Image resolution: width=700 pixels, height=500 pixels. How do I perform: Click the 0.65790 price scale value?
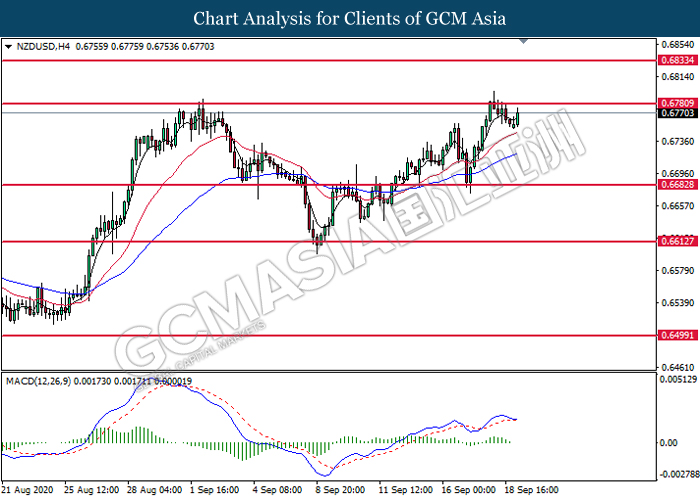click(x=678, y=271)
